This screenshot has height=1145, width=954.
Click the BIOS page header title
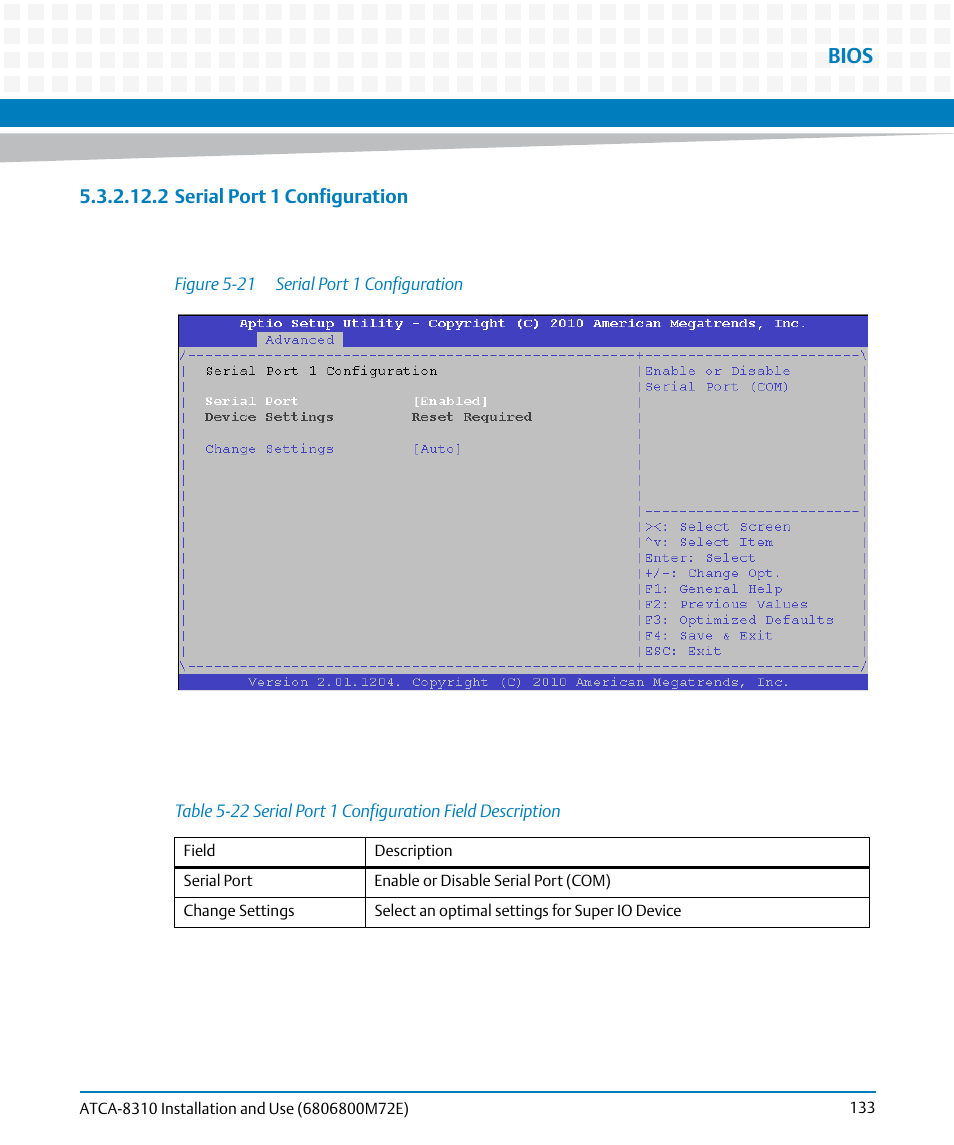pos(850,56)
